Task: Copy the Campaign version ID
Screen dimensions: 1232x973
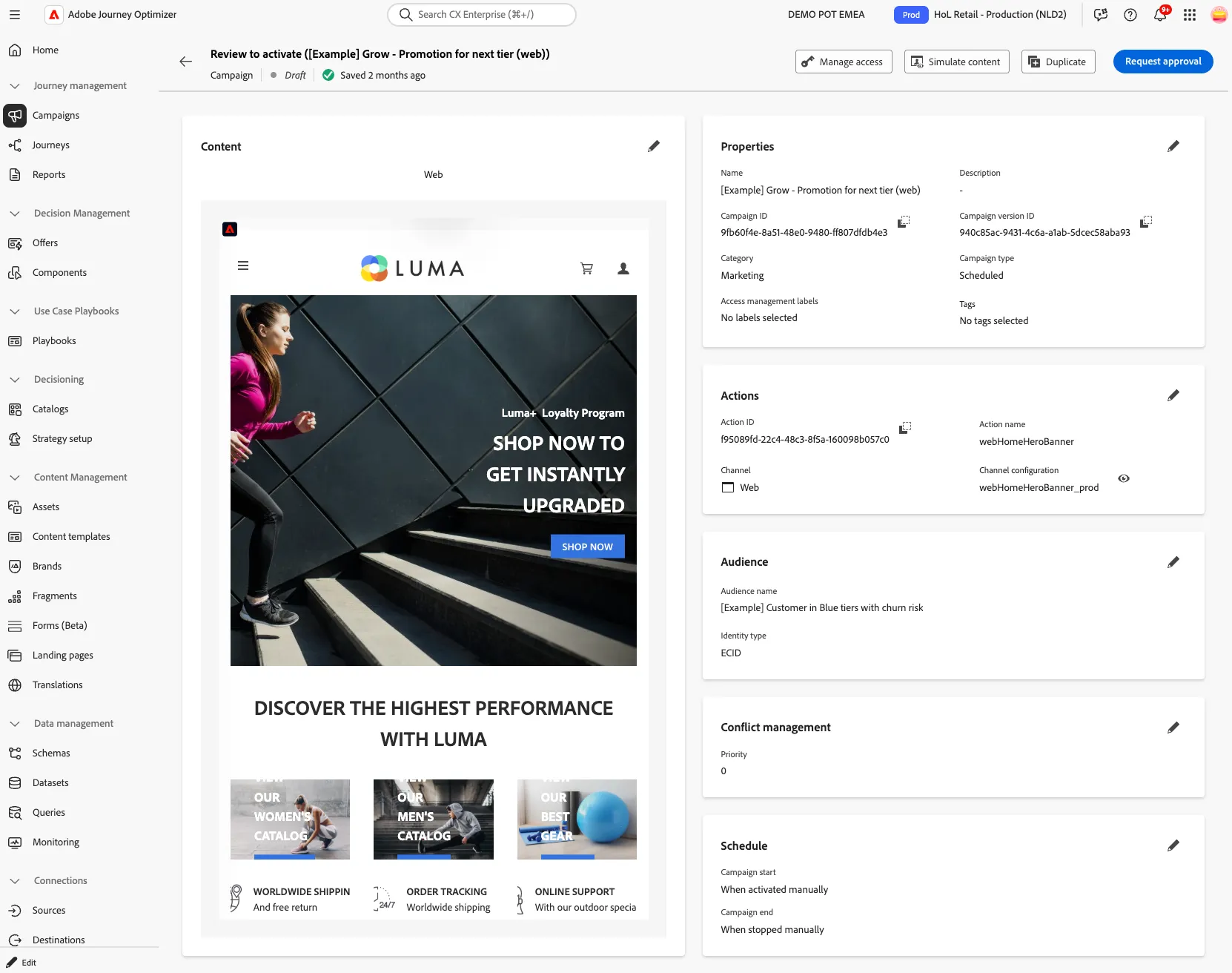Action: 1146,222
